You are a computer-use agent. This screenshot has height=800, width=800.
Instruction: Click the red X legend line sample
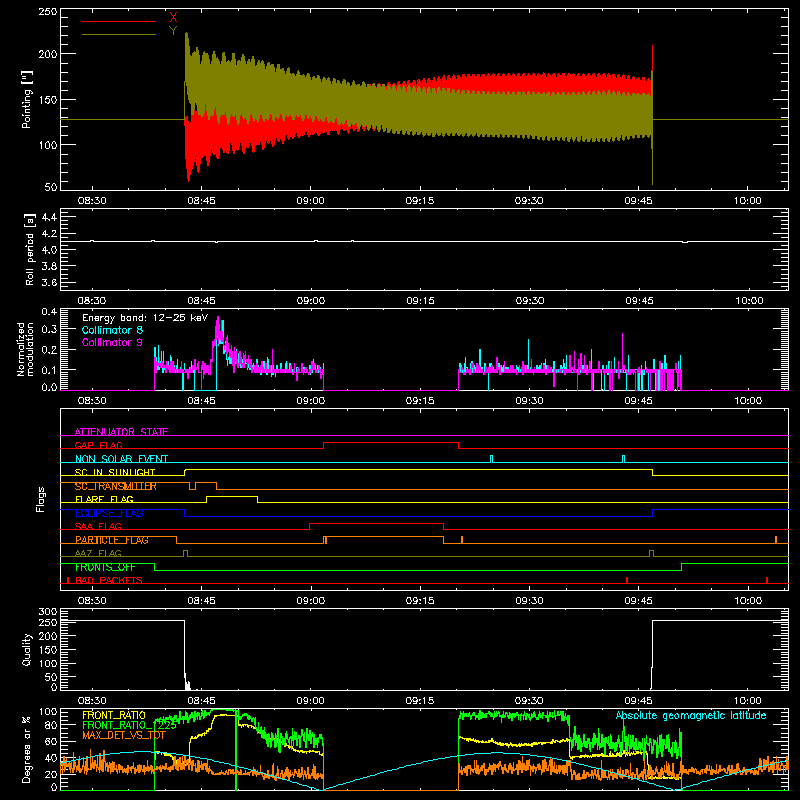[119, 21]
